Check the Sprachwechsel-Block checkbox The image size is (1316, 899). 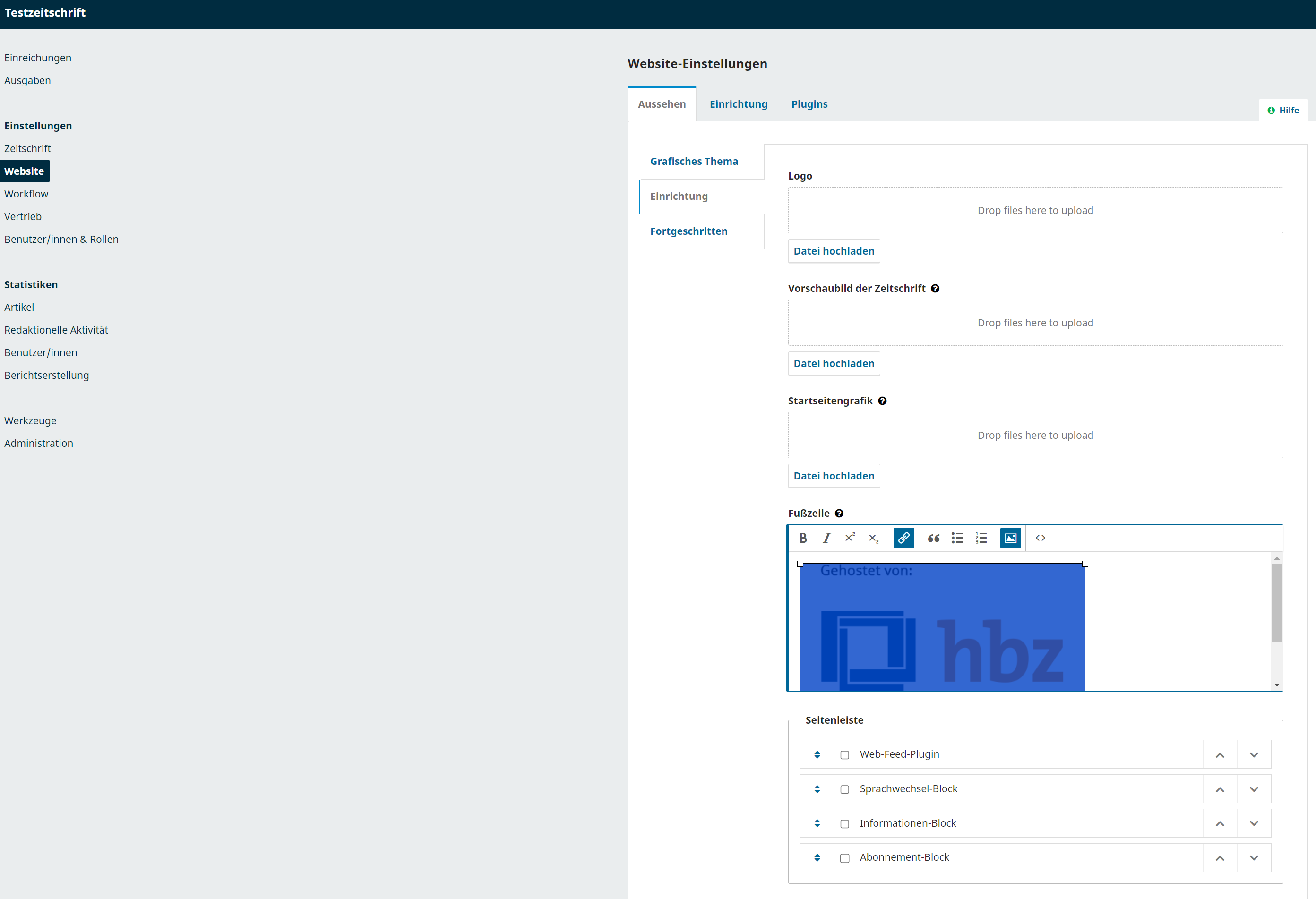pyautogui.click(x=844, y=789)
